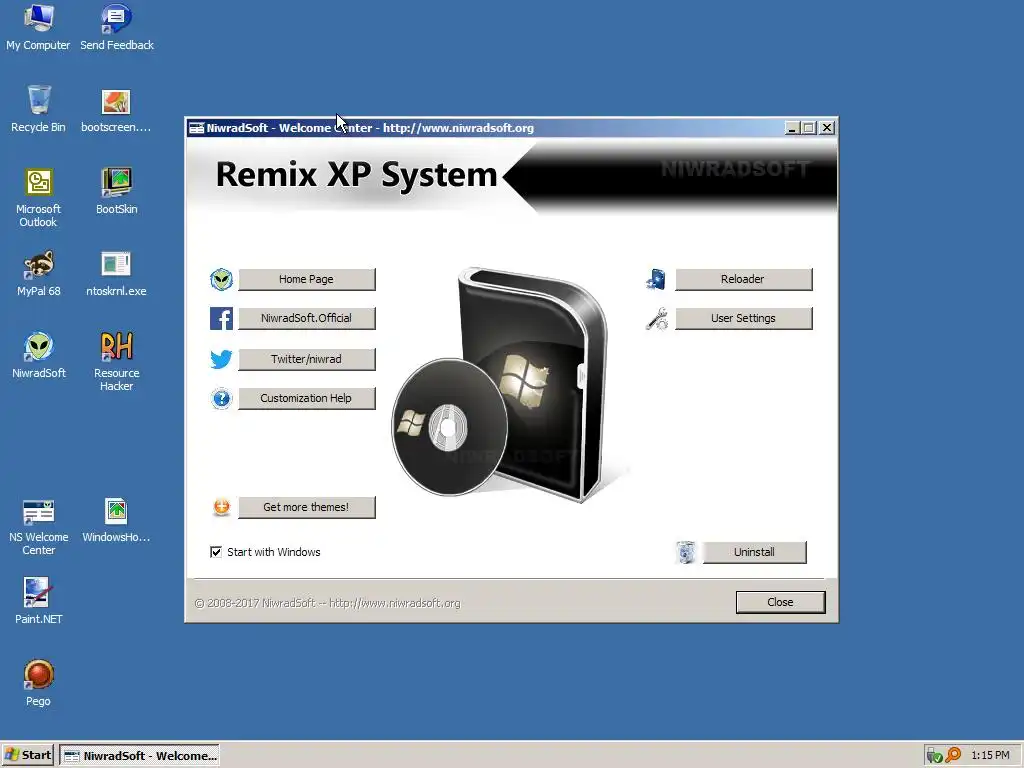Open User Settings button
This screenshot has height=768, width=1024.
pos(743,318)
